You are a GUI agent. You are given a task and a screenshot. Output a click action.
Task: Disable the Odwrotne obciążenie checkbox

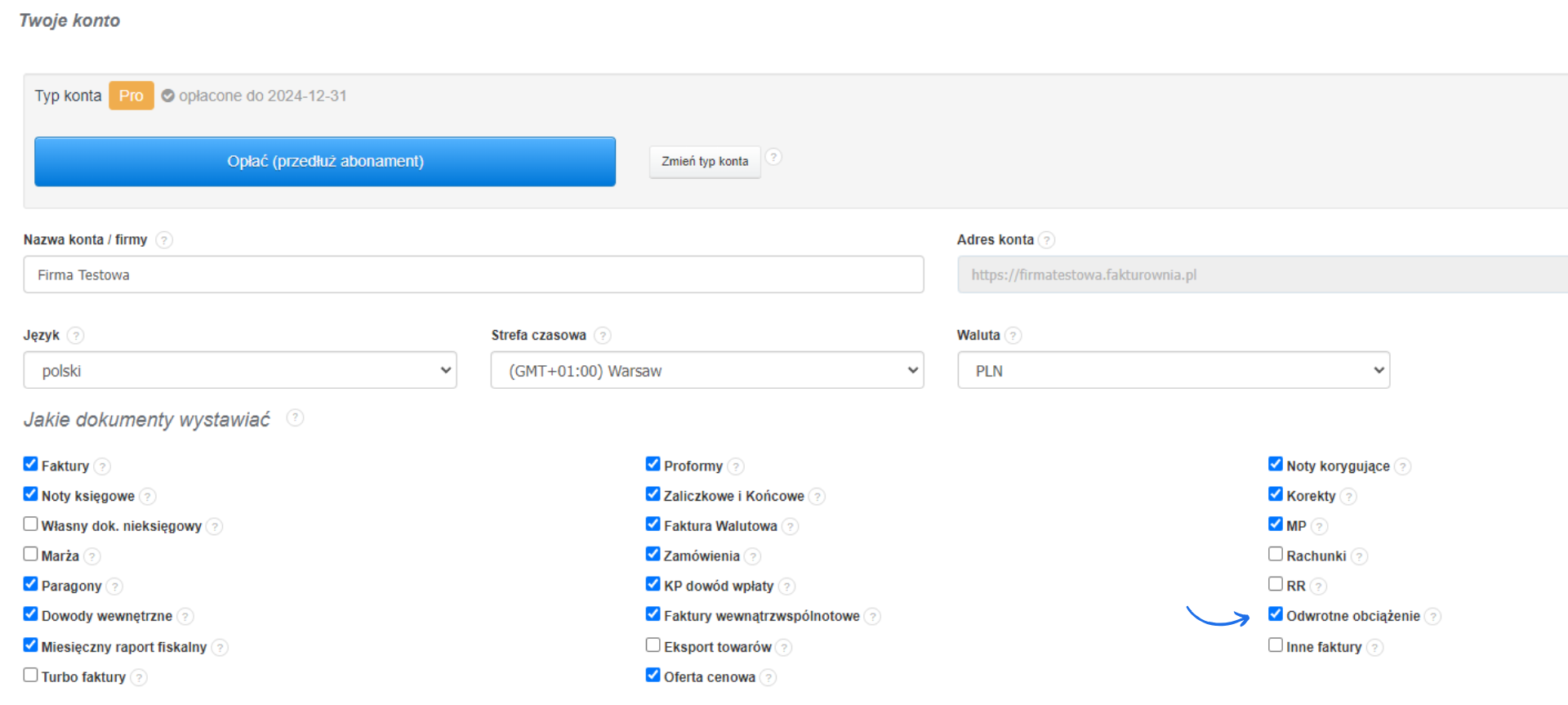1275,614
